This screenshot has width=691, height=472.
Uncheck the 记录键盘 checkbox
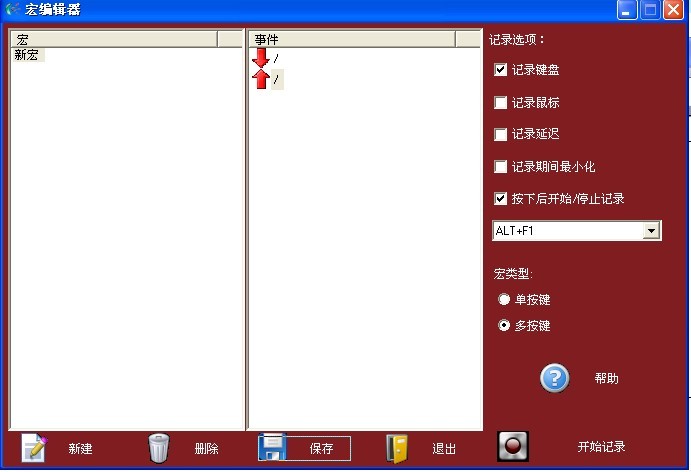(x=500, y=70)
